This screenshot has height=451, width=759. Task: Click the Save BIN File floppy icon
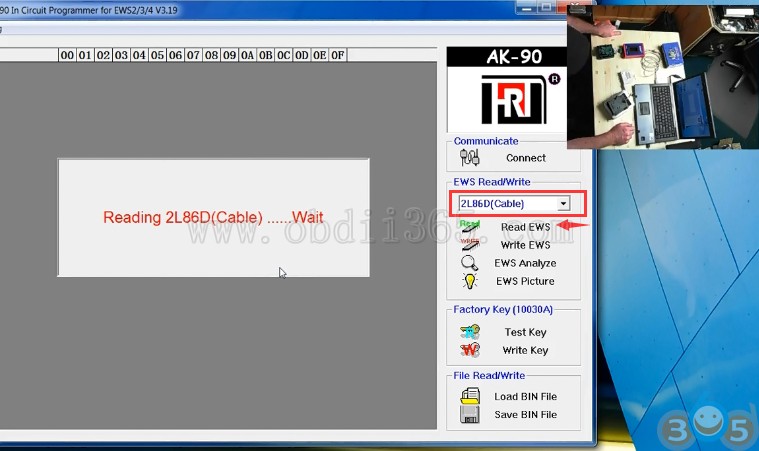pos(470,414)
